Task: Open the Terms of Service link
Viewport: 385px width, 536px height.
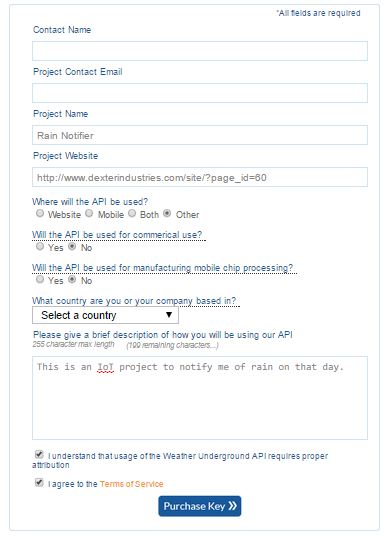Action: point(132,484)
